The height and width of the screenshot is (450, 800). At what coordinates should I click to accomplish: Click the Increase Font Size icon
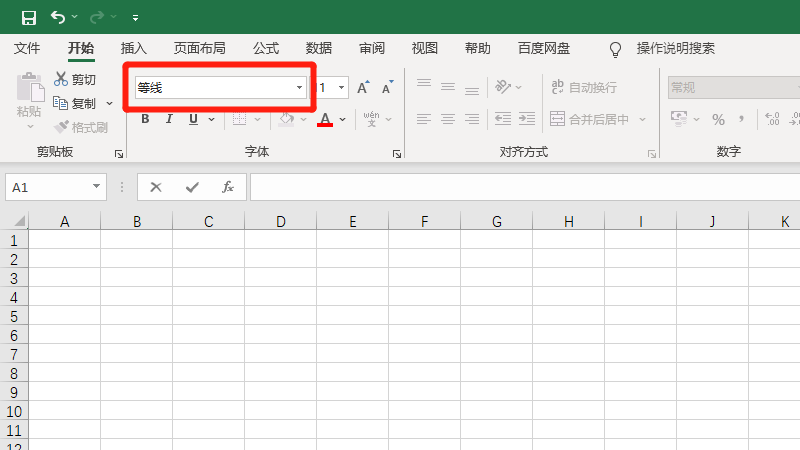[363, 88]
